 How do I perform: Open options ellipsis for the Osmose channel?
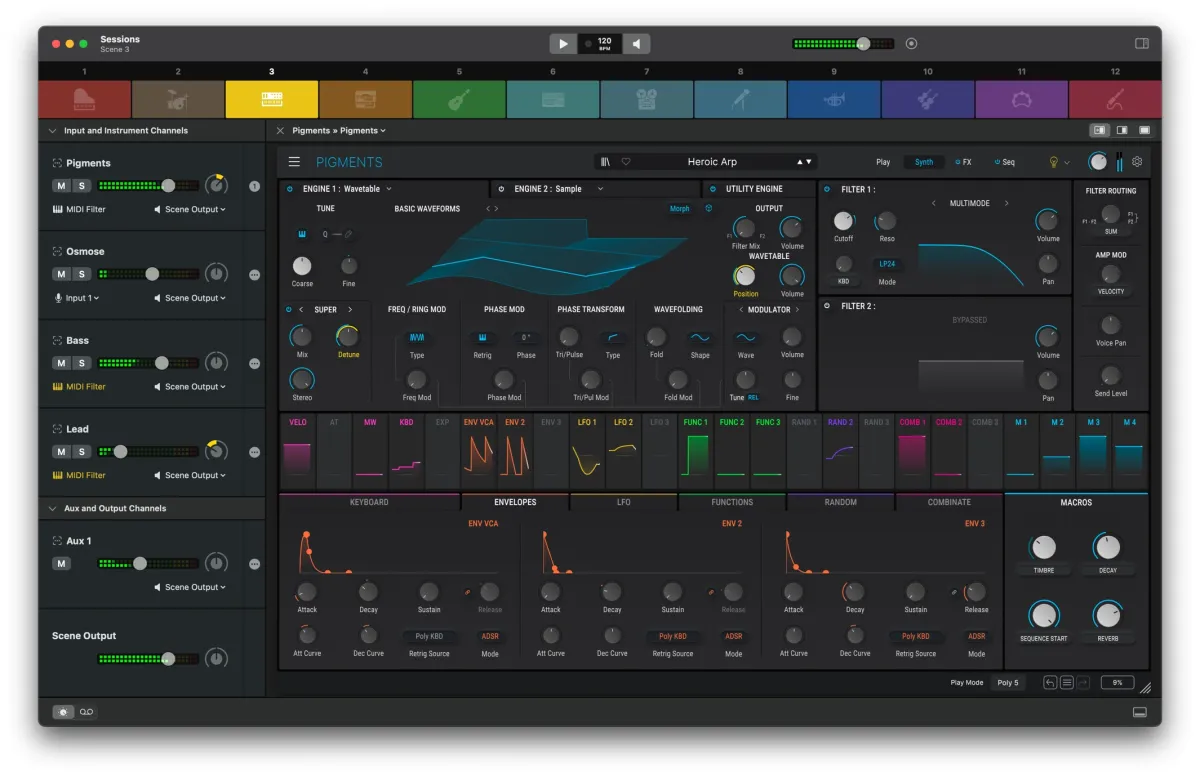coord(254,274)
